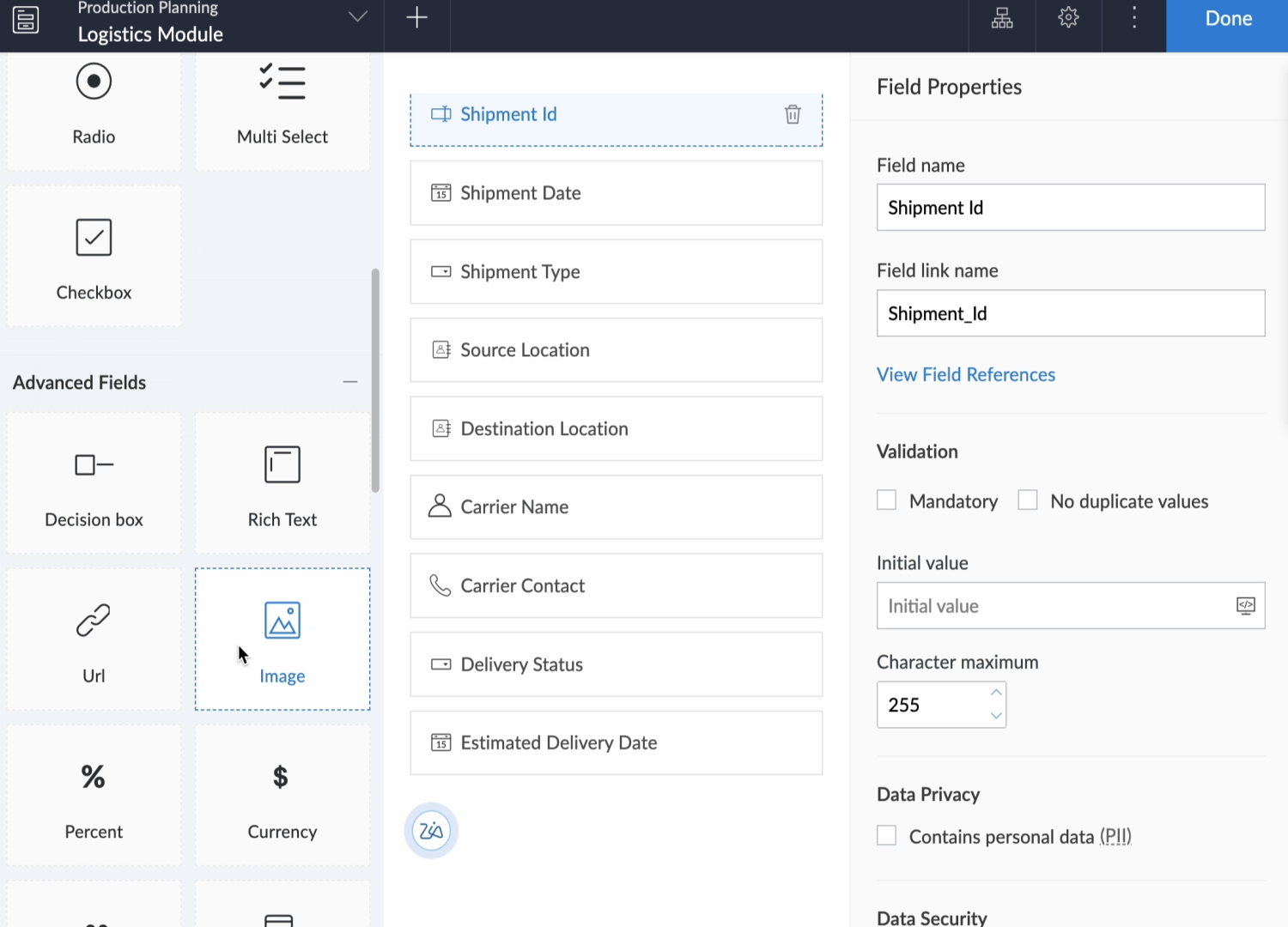The width and height of the screenshot is (1288, 927).
Task: Check No duplicate values option
Action: click(1028, 500)
